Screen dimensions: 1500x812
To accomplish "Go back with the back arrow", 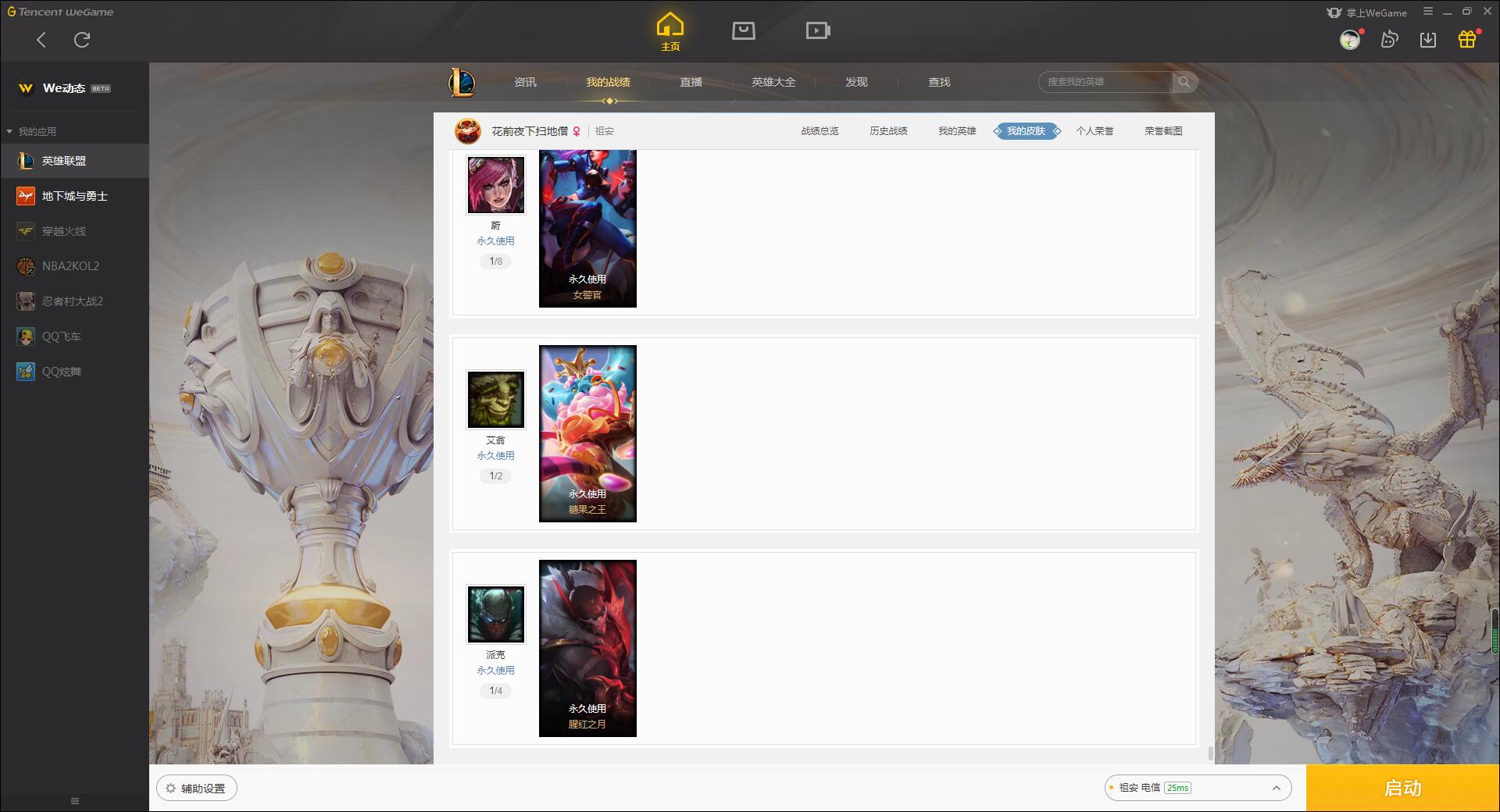I will (x=41, y=40).
